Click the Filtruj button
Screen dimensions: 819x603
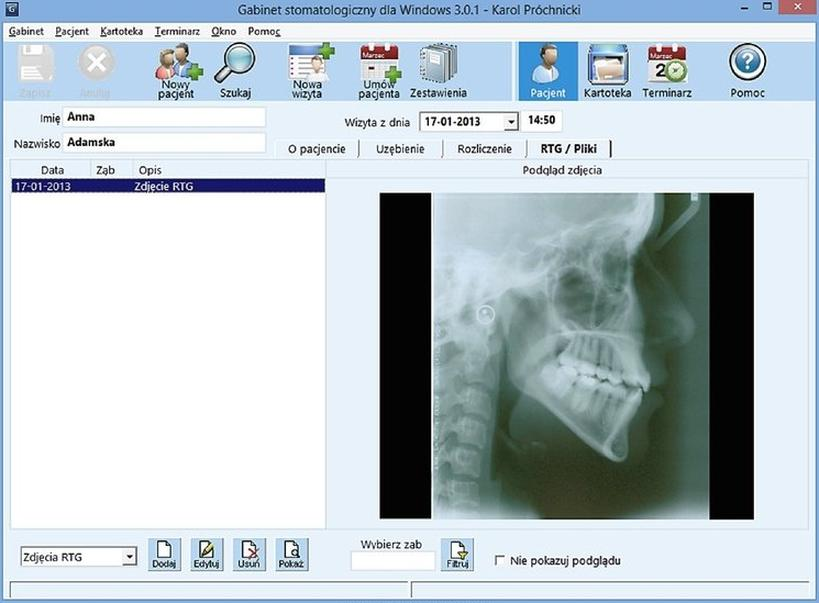(458, 554)
